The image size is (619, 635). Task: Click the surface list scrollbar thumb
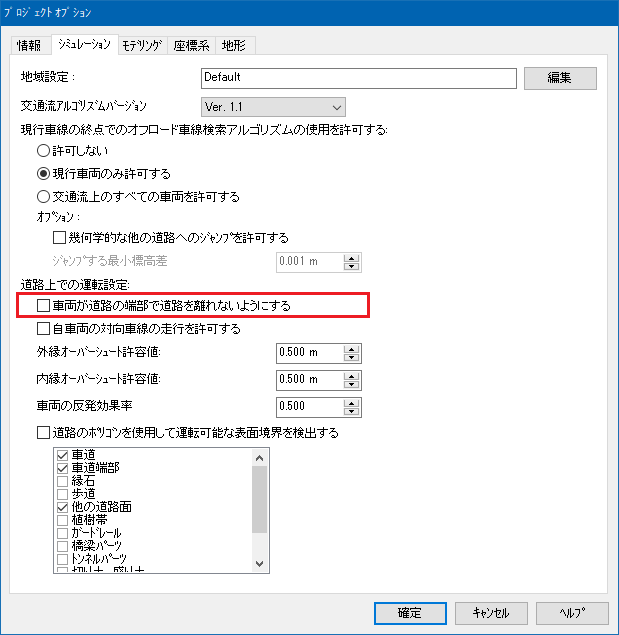(259, 500)
